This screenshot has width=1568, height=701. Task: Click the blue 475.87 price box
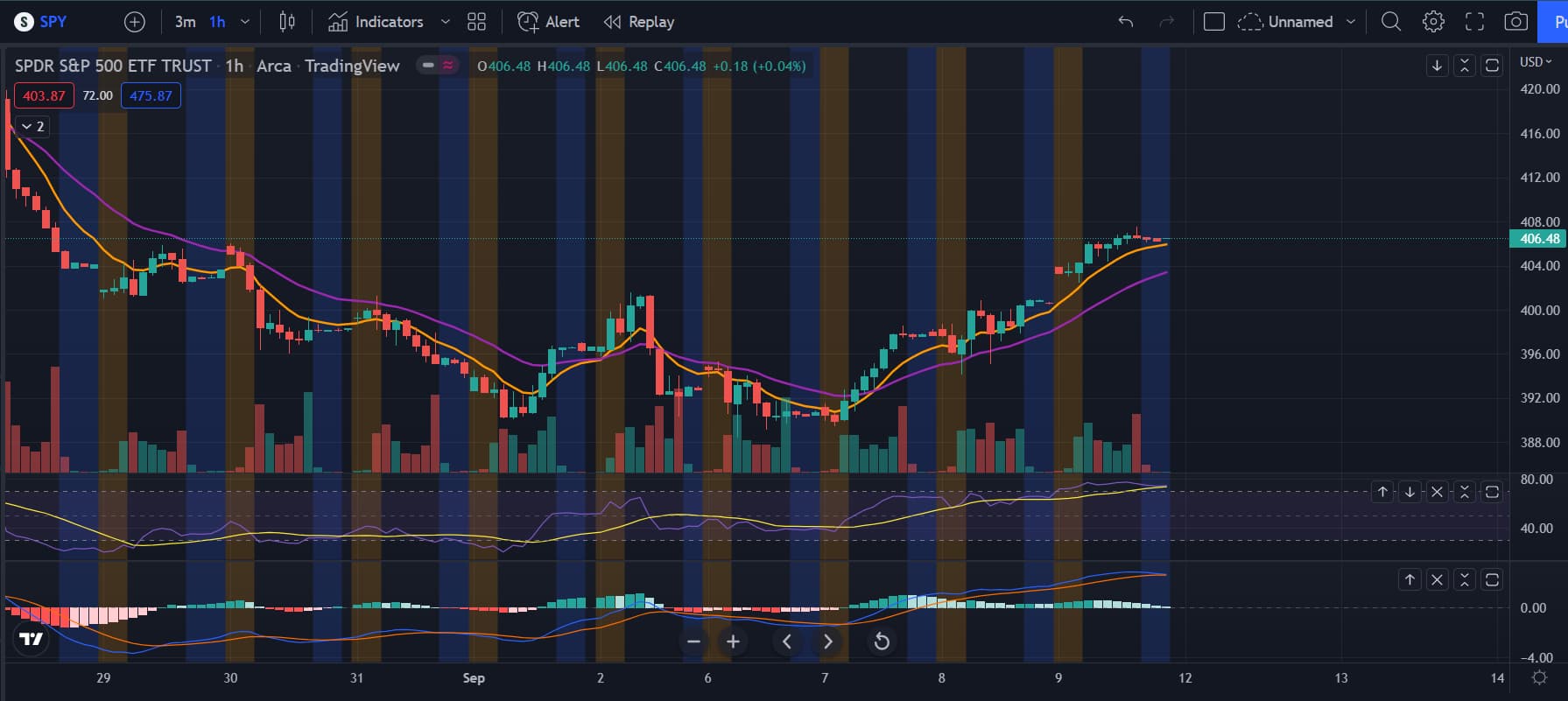pyautogui.click(x=151, y=95)
